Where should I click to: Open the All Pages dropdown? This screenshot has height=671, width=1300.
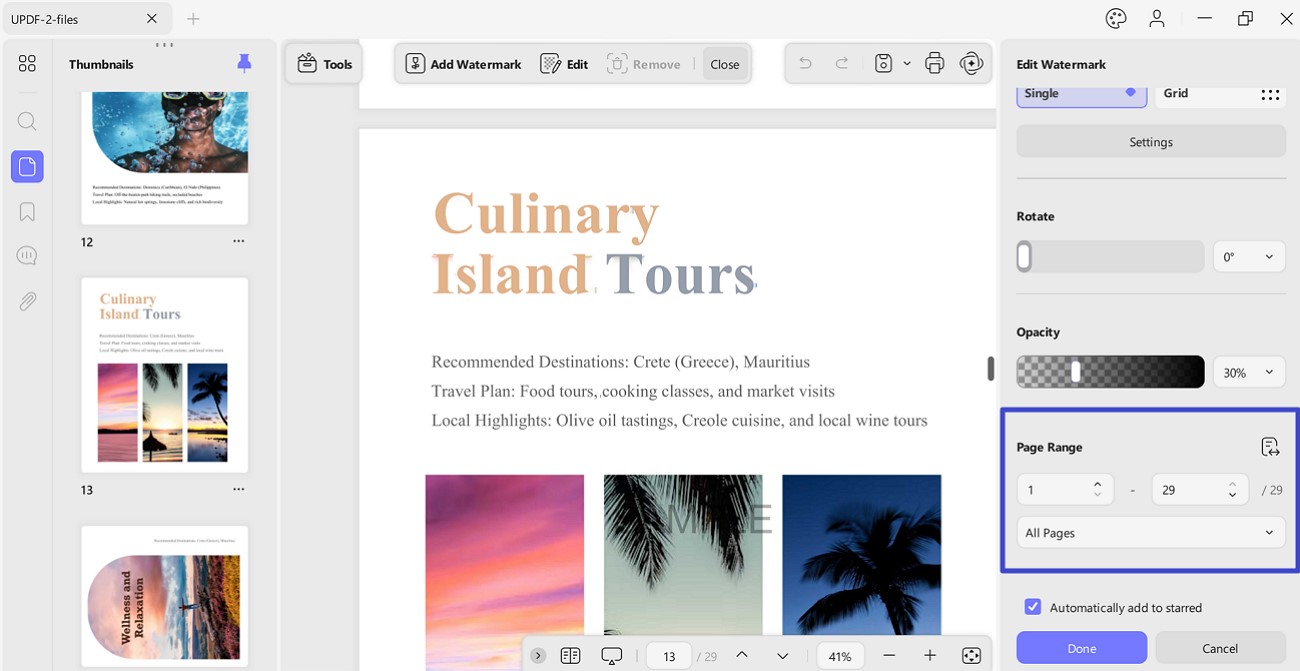[1151, 533]
